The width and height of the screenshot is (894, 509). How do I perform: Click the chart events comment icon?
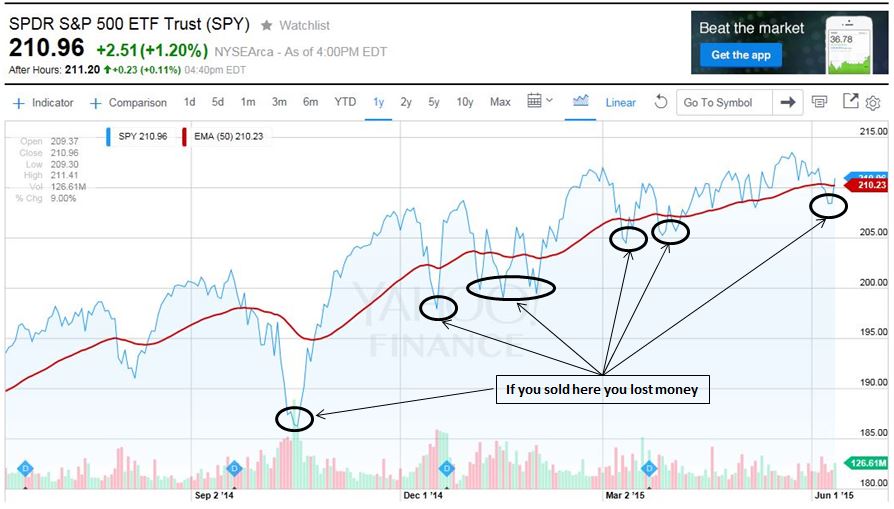pos(820,102)
